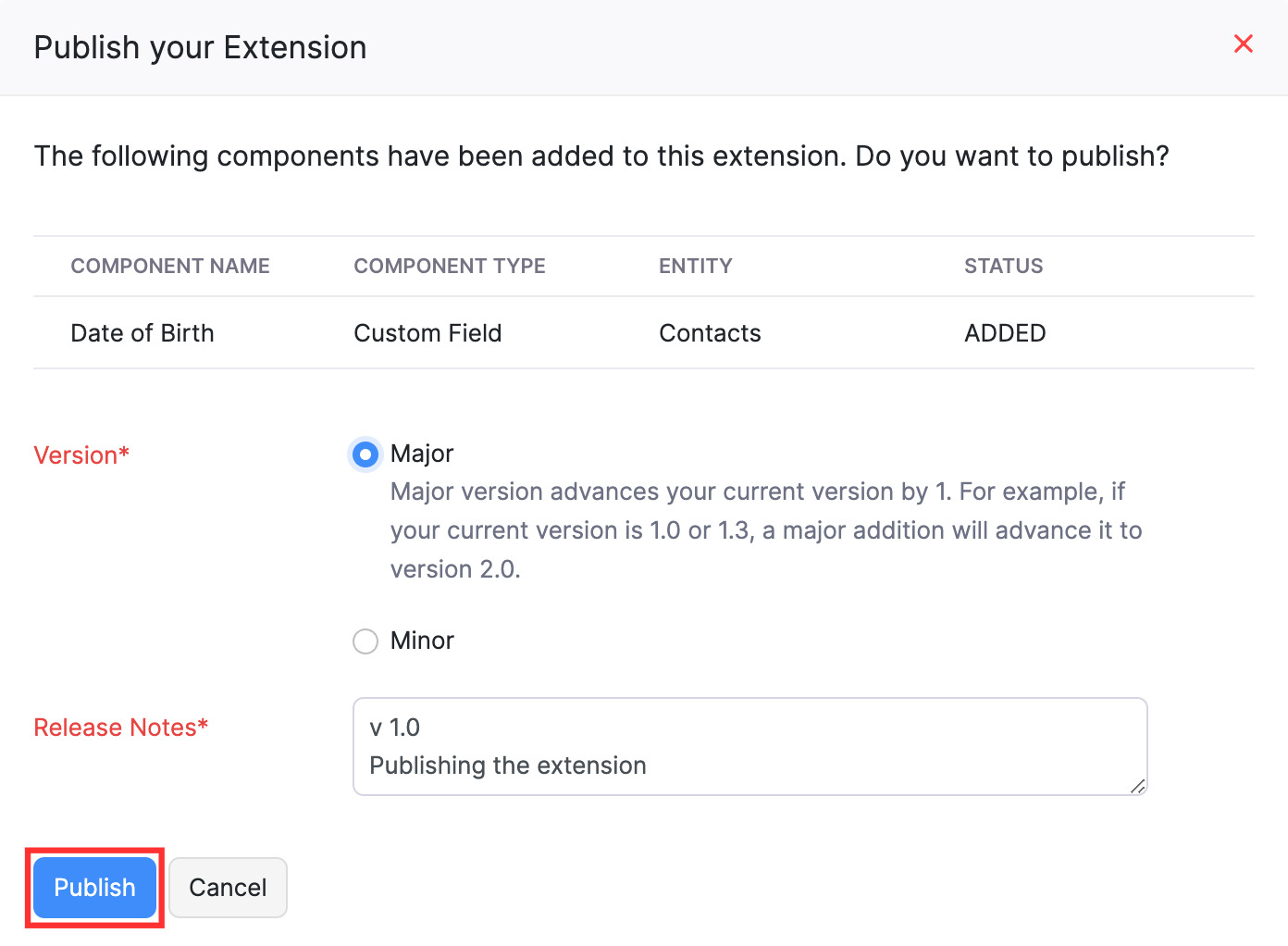Click the ADDED status label
This screenshot has height=946, width=1288.
[x=1005, y=332]
